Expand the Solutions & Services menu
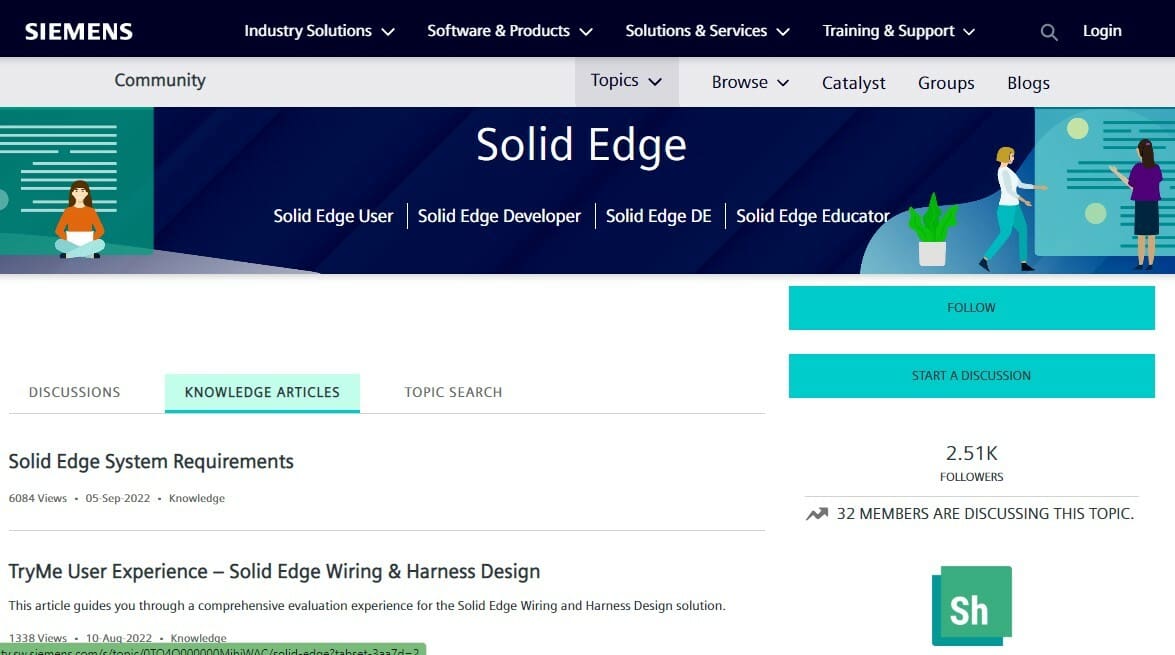 (707, 31)
